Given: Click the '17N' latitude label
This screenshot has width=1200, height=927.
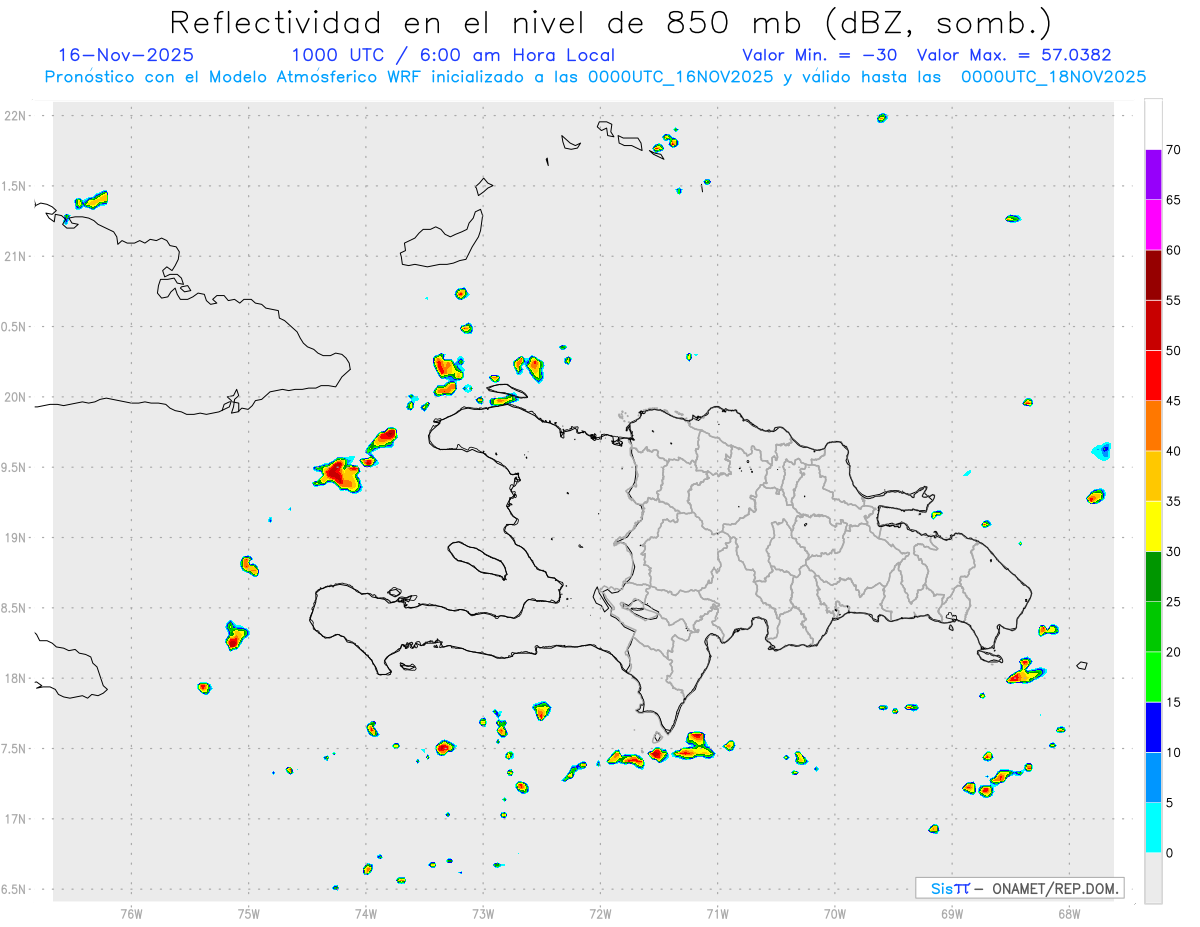Looking at the screenshot, I should click(x=17, y=819).
